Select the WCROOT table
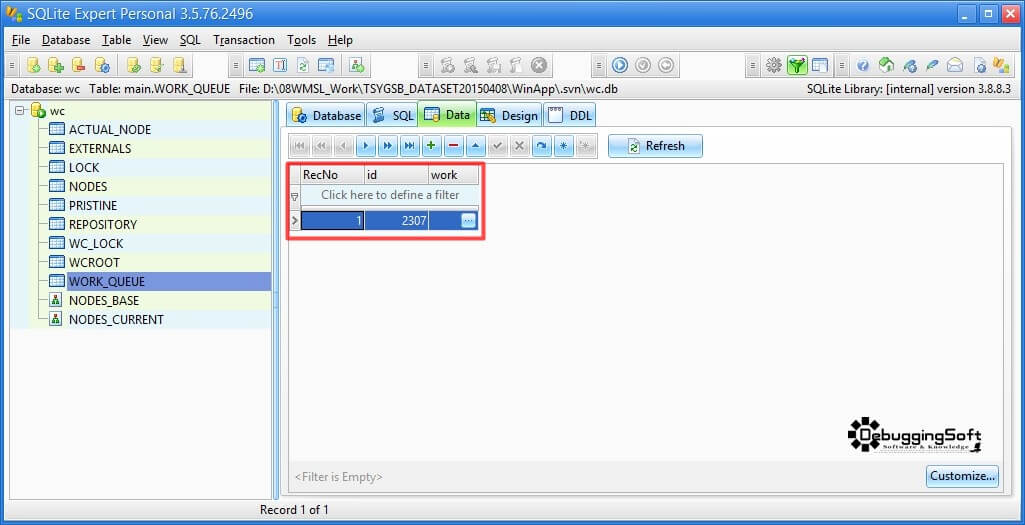 [x=94, y=262]
